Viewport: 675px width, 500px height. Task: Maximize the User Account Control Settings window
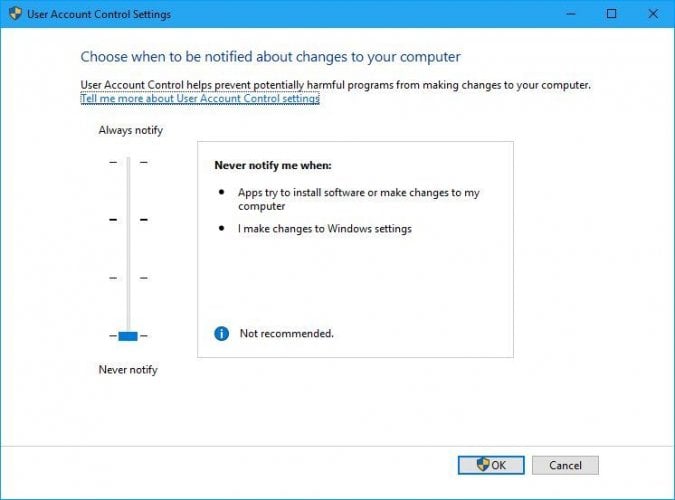click(611, 14)
